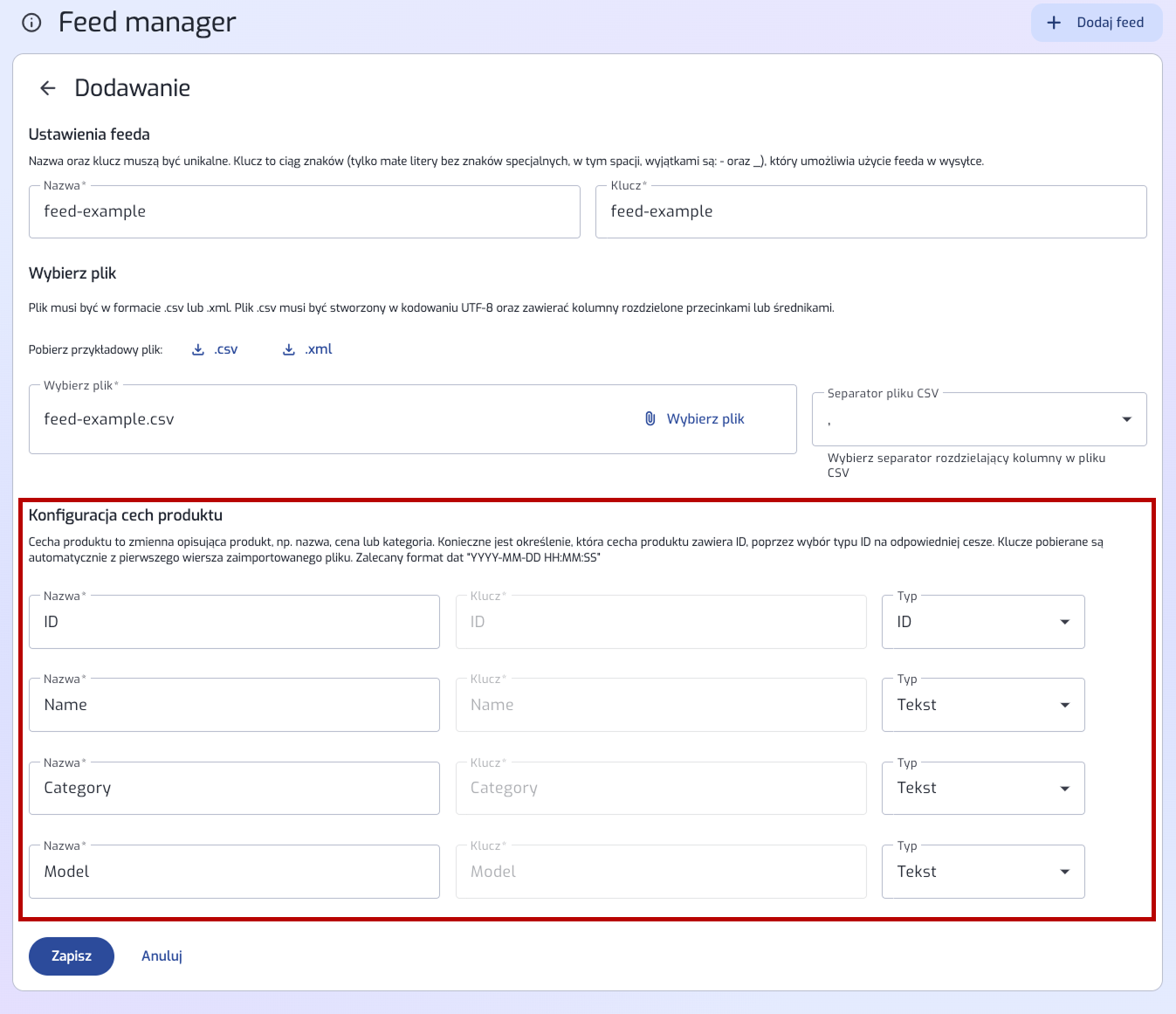This screenshot has width=1176, height=1014.
Task: Open the Typ dropdown for Model row
Action: click(x=982, y=872)
